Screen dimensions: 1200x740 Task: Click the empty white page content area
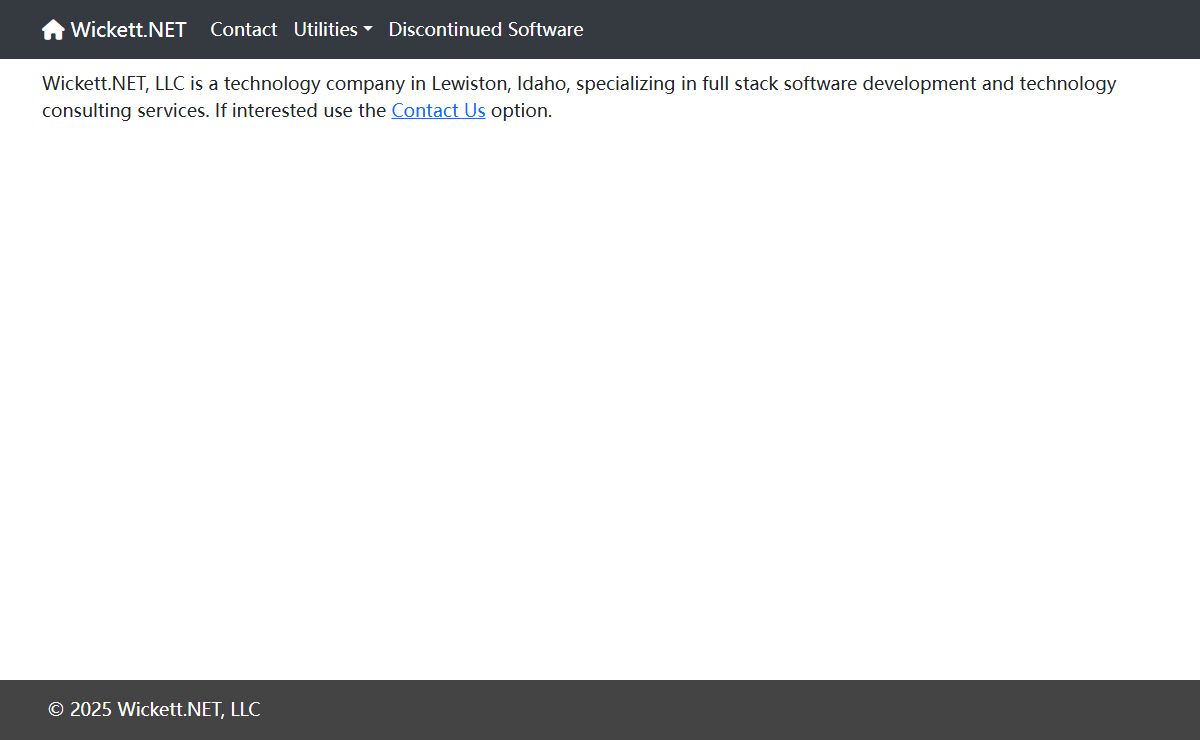[x=600, y=400]
